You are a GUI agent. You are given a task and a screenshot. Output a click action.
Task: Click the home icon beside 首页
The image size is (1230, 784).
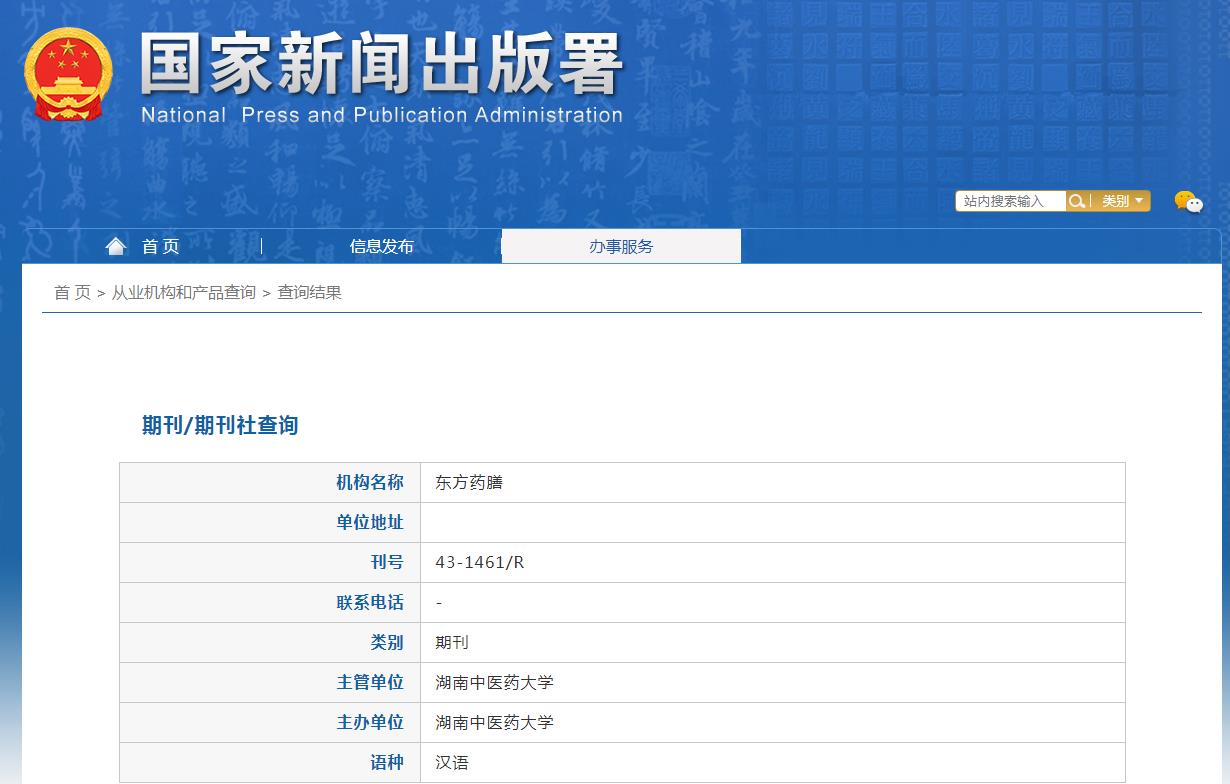coord(116,245)
